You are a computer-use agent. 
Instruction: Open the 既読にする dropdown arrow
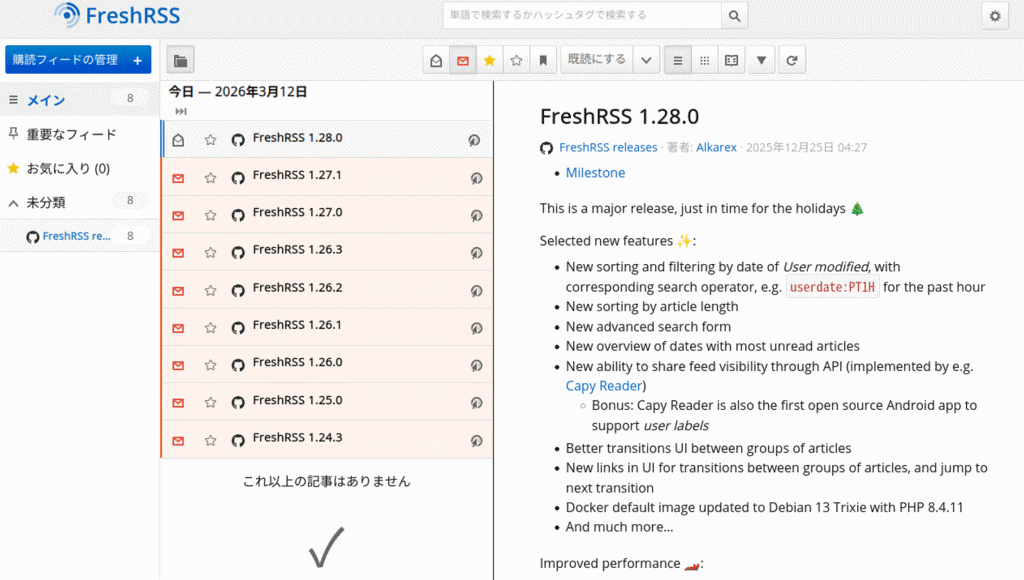(646, 61)
